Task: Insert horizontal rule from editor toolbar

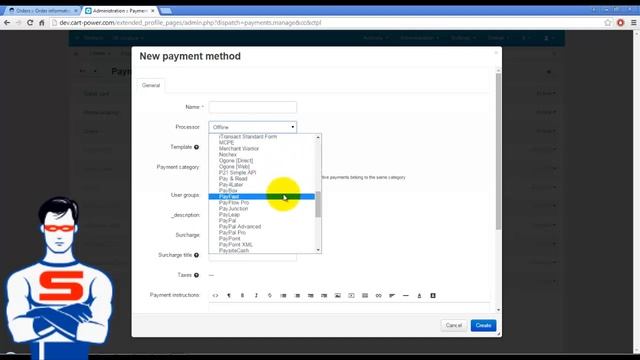Action: (406, 296)
